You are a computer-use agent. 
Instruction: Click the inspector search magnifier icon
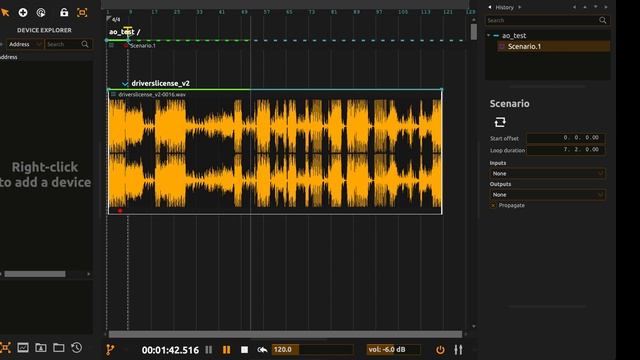click(602, 20)
